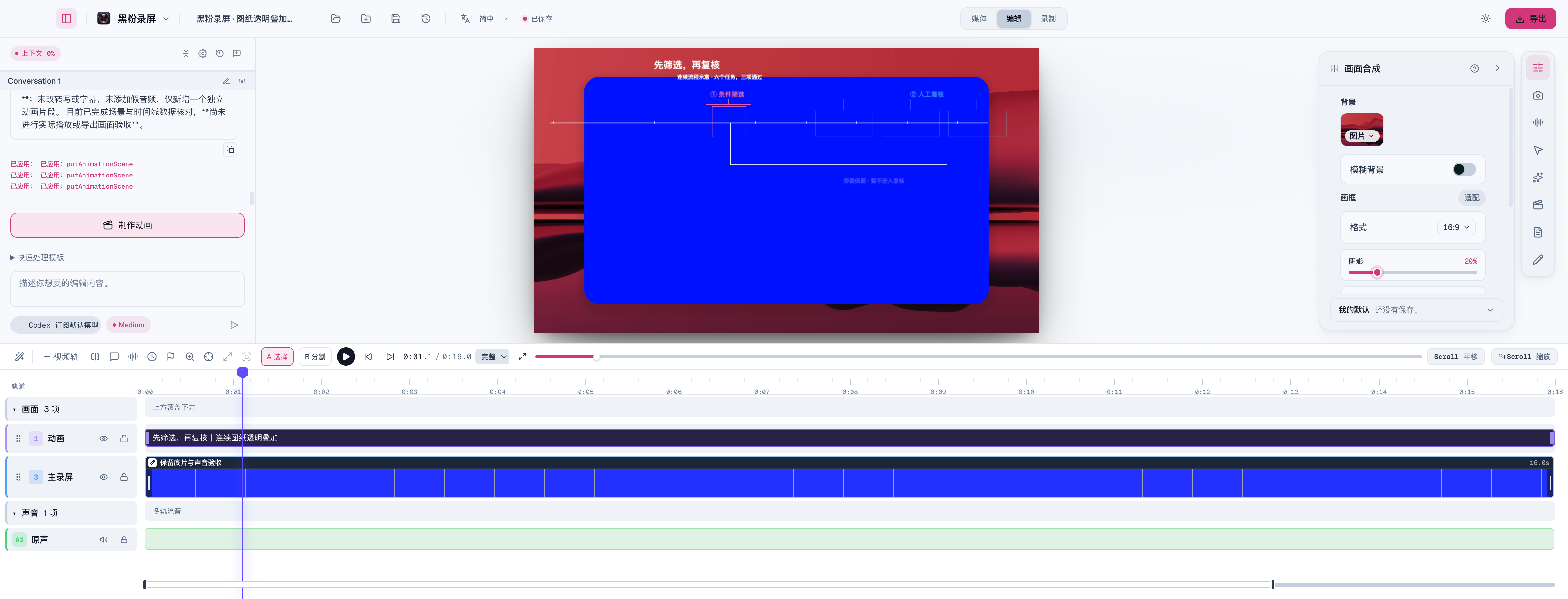
Task: Expand the 我的默认 presets dropdown
Action: [1416, 310]
